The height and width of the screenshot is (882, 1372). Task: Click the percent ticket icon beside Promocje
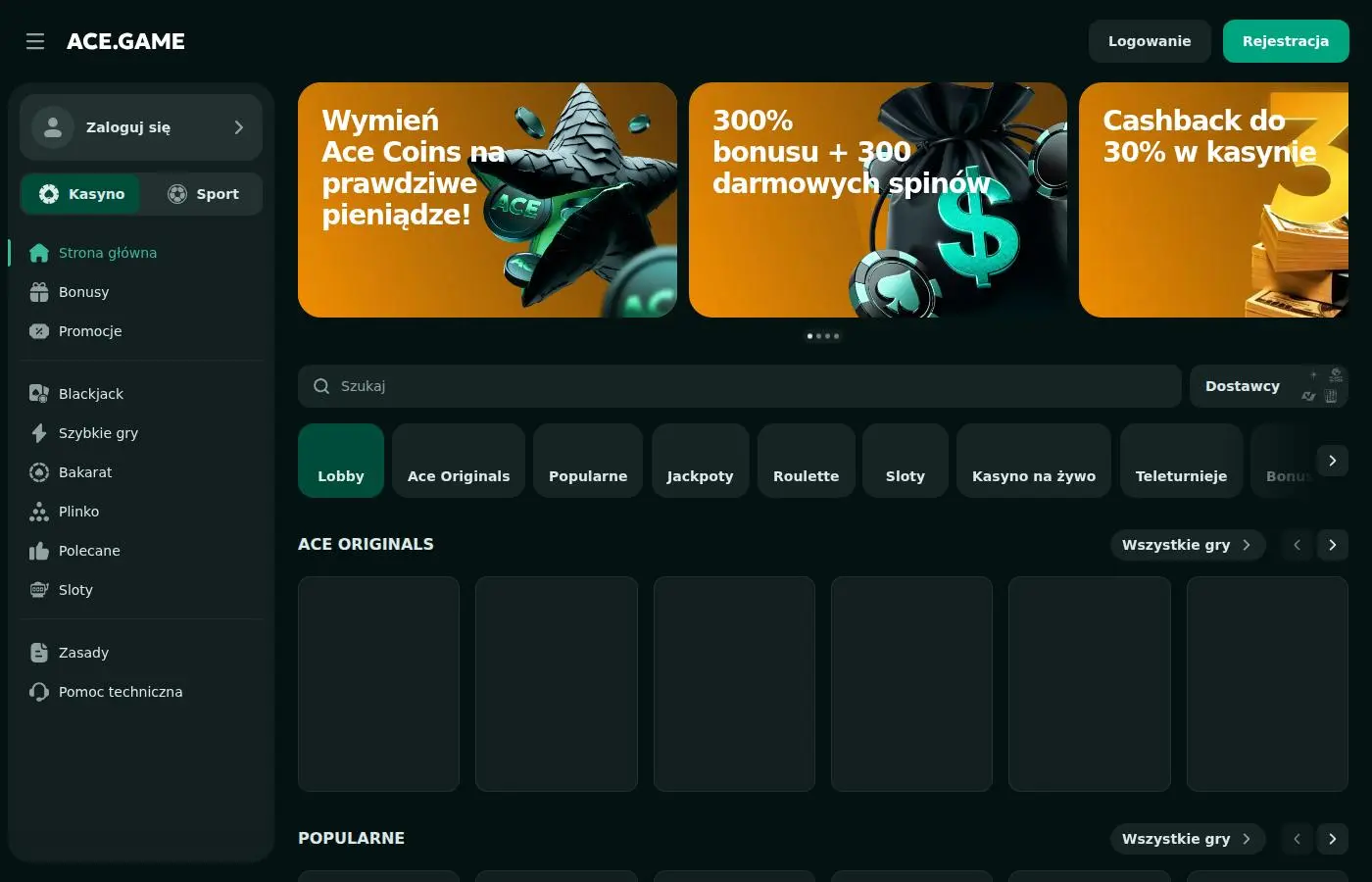[x=39, y=331]
